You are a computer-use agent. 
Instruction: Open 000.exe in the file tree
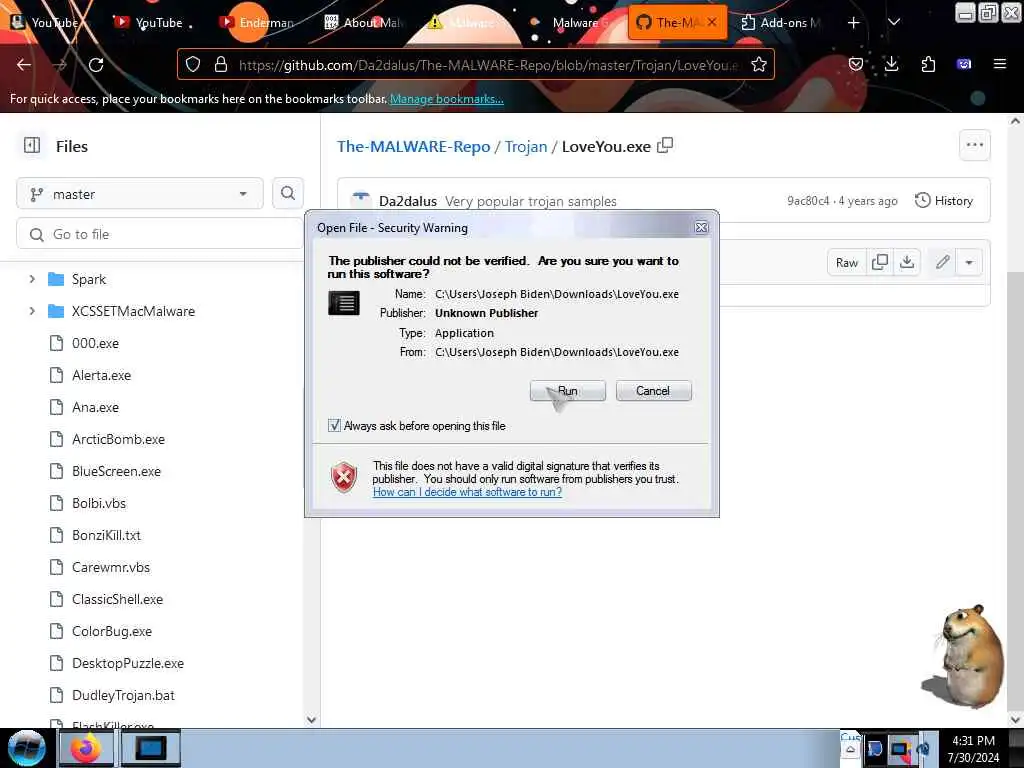point(95,343)
